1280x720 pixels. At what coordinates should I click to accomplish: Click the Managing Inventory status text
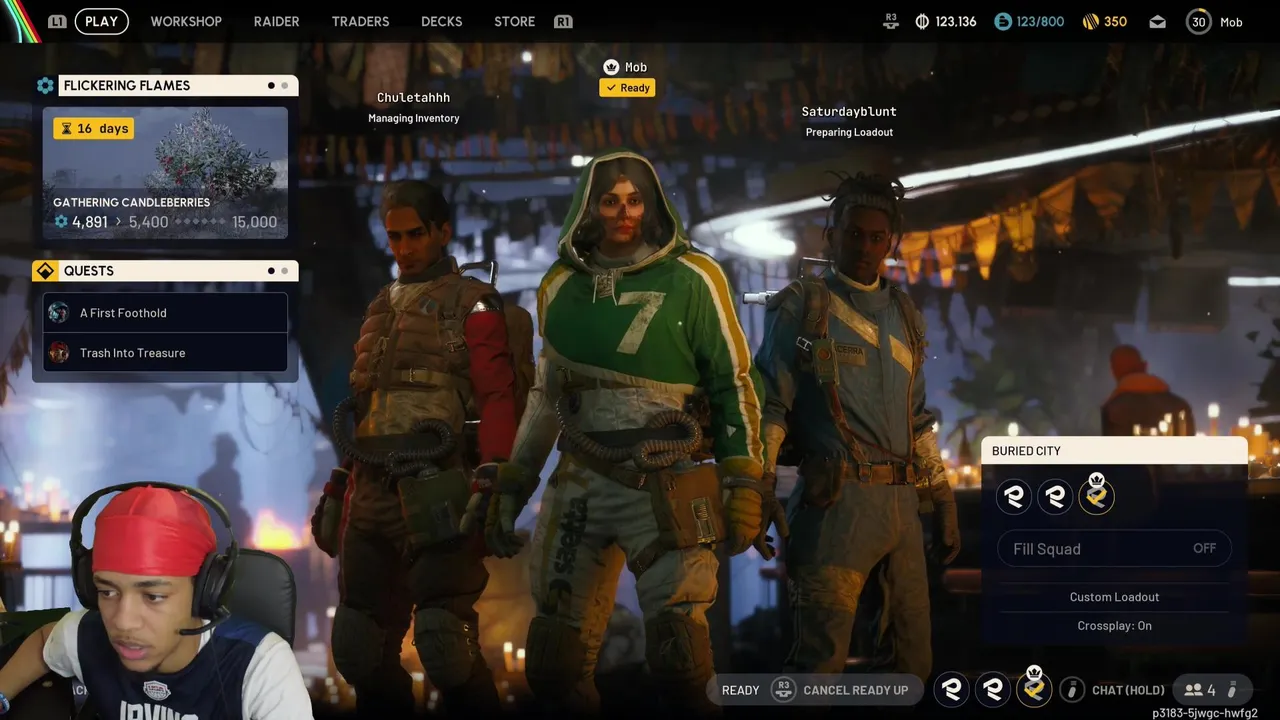413,118
